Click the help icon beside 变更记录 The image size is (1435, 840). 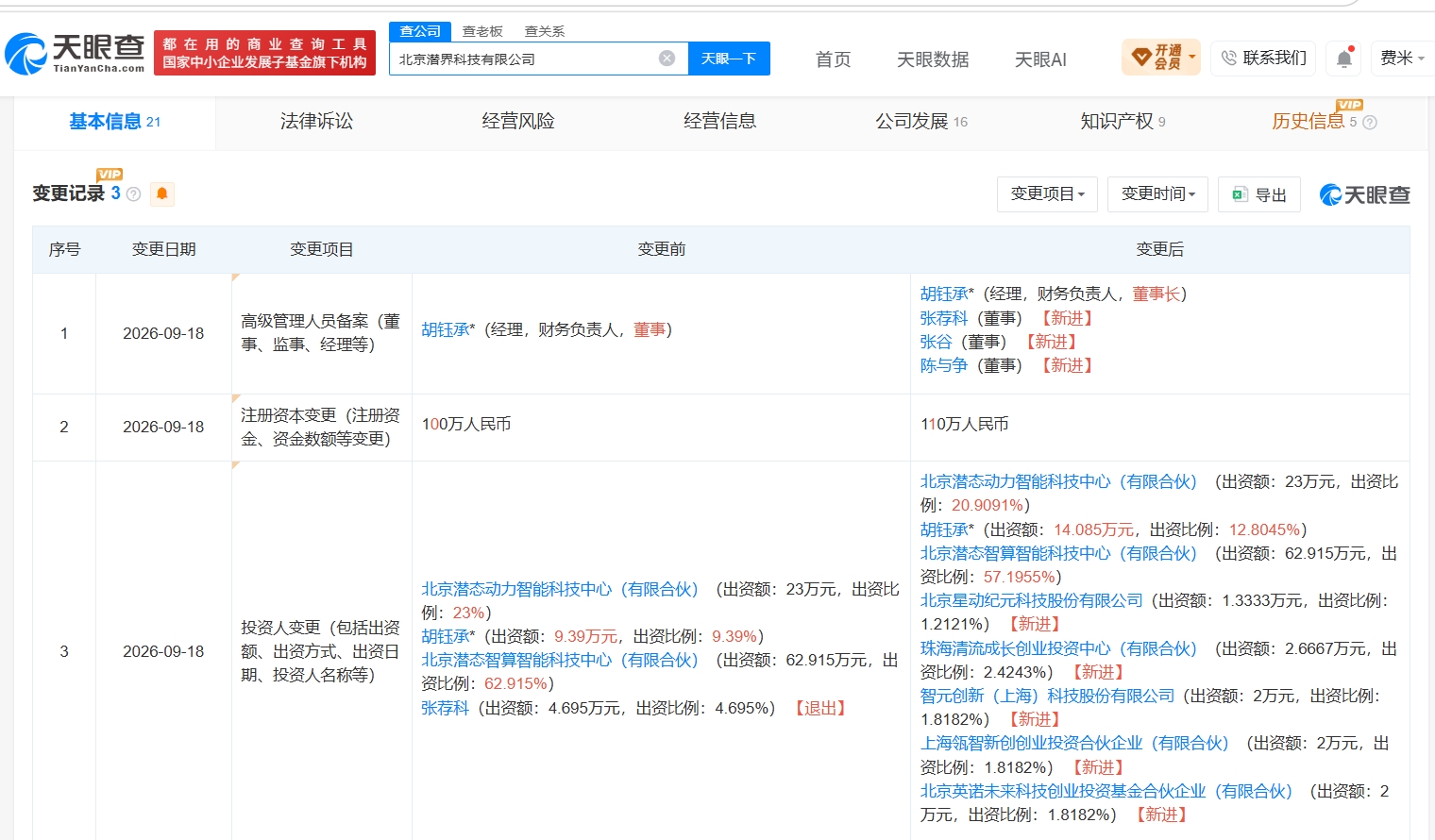click(x=133, y=193)
